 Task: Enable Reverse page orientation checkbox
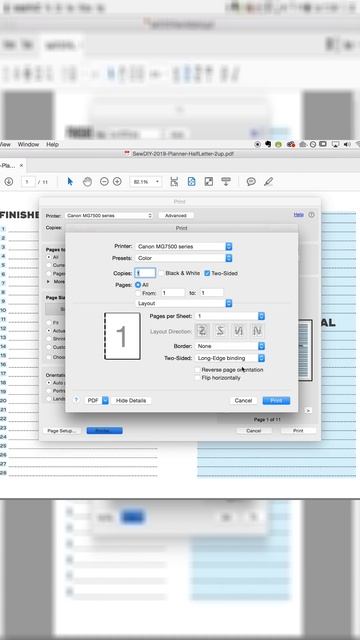(x=198, y=369)
